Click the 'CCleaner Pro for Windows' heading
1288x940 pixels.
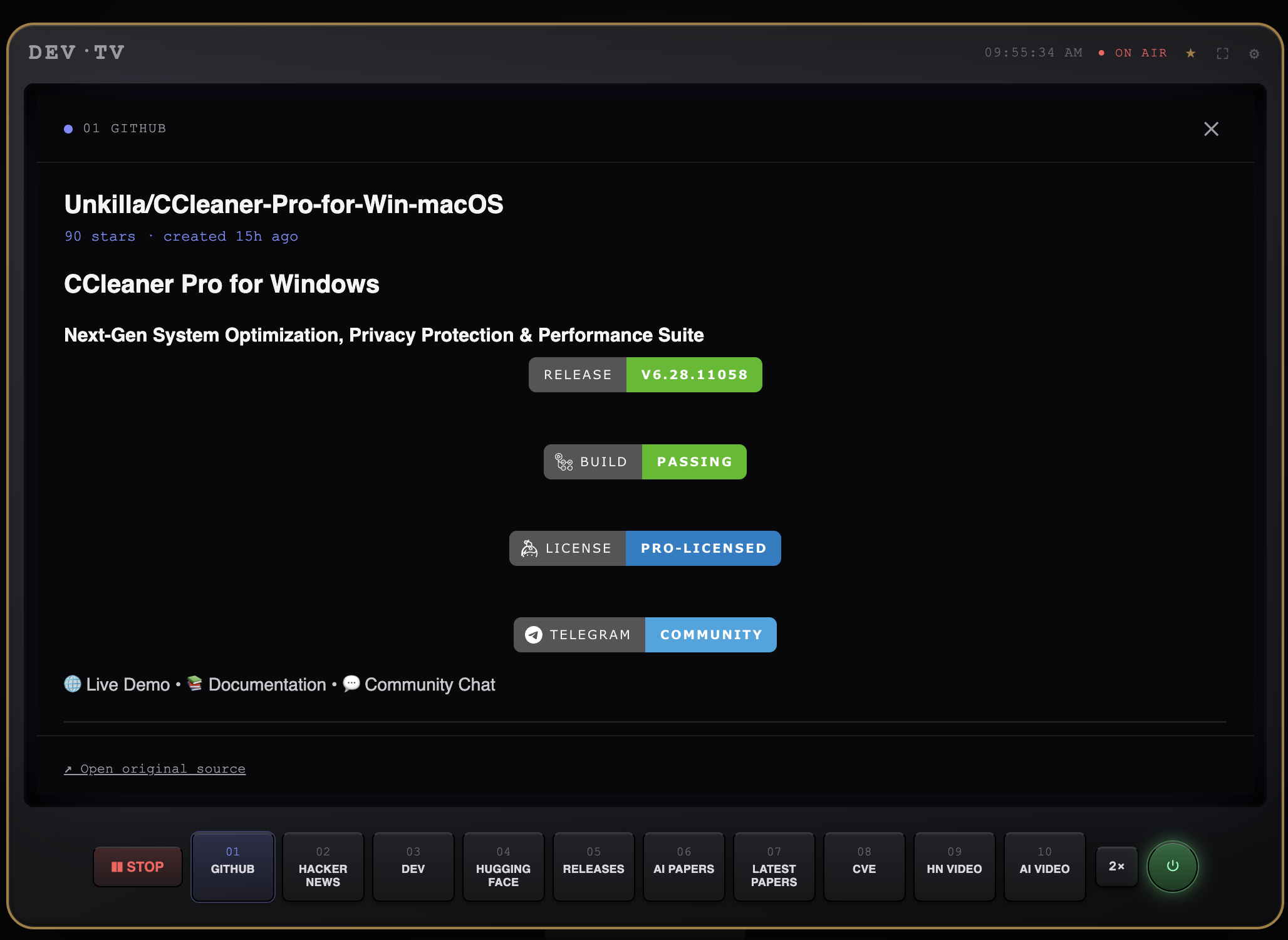(x=222, y=284)
